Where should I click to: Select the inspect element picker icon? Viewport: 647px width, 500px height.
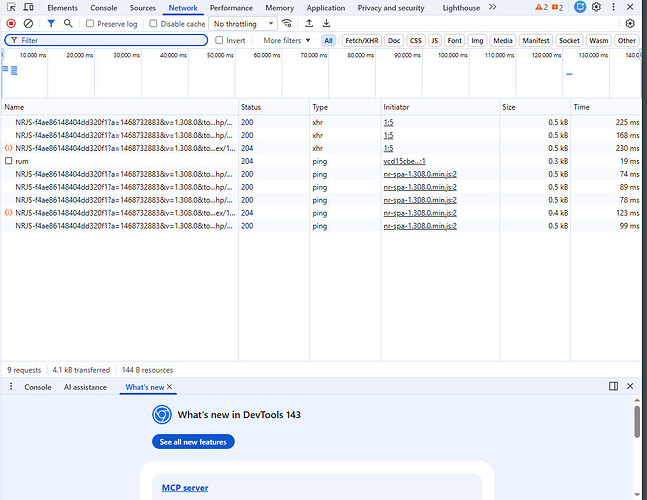coord(11,7)
